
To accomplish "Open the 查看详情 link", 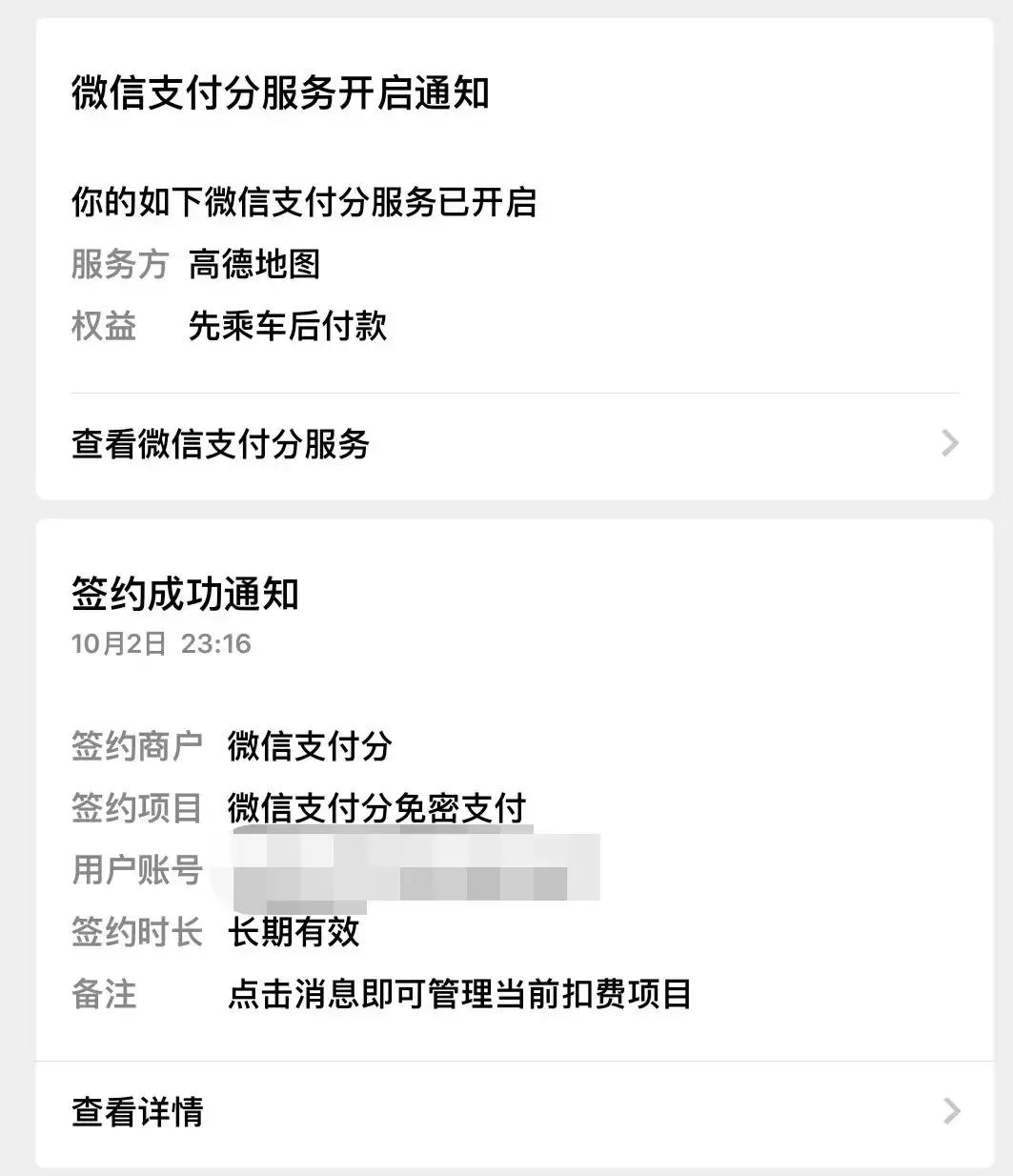I will click(x=138, y=1112).
